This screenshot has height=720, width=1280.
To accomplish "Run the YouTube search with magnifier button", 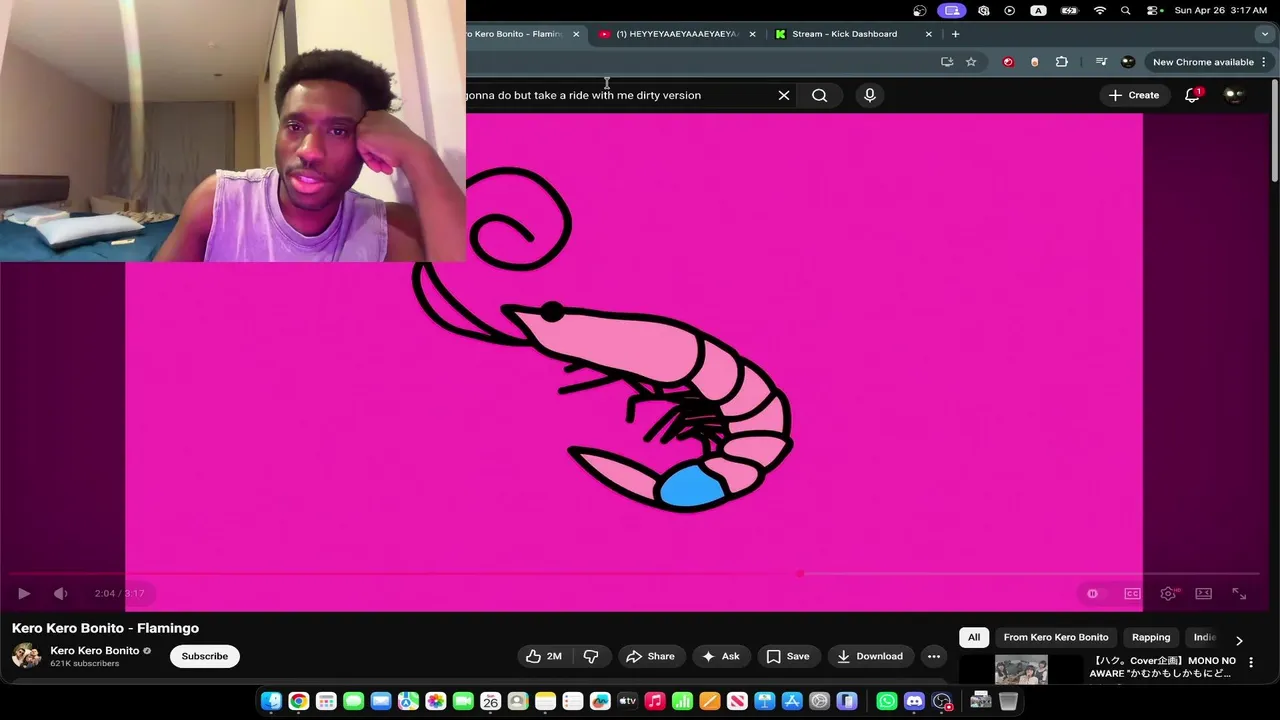I will click(x=820, y=95).
